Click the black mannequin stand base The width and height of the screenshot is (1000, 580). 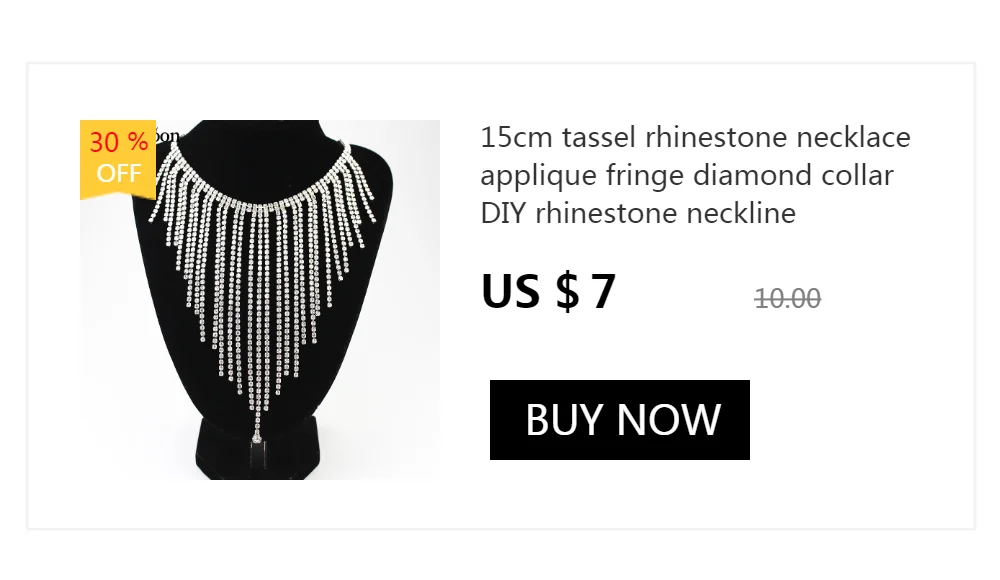pos(258,449)
